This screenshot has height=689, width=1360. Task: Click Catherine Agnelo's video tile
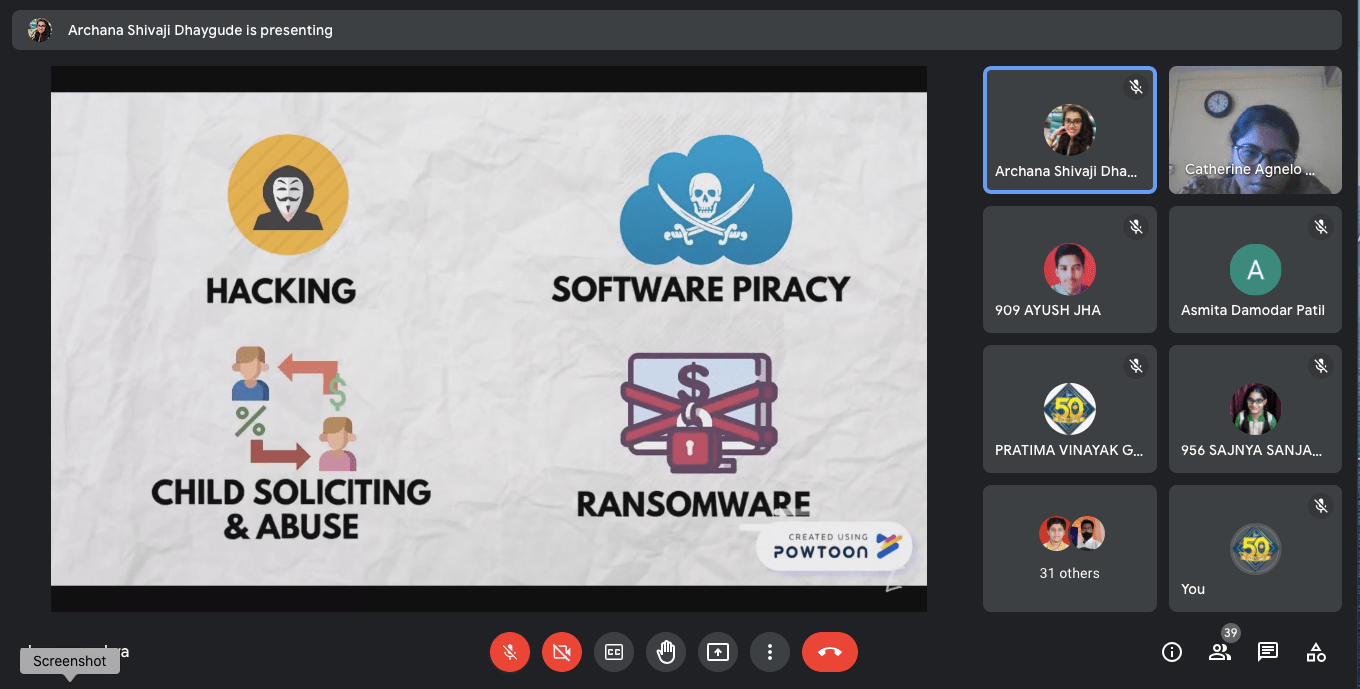click(1255, 130)
